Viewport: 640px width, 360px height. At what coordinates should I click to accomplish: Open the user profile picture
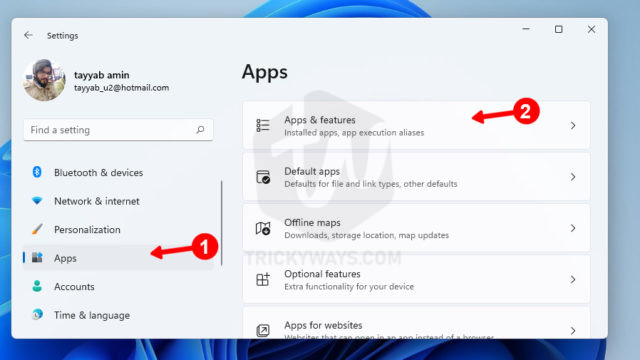pyautogui.click(x=44, y=80)
